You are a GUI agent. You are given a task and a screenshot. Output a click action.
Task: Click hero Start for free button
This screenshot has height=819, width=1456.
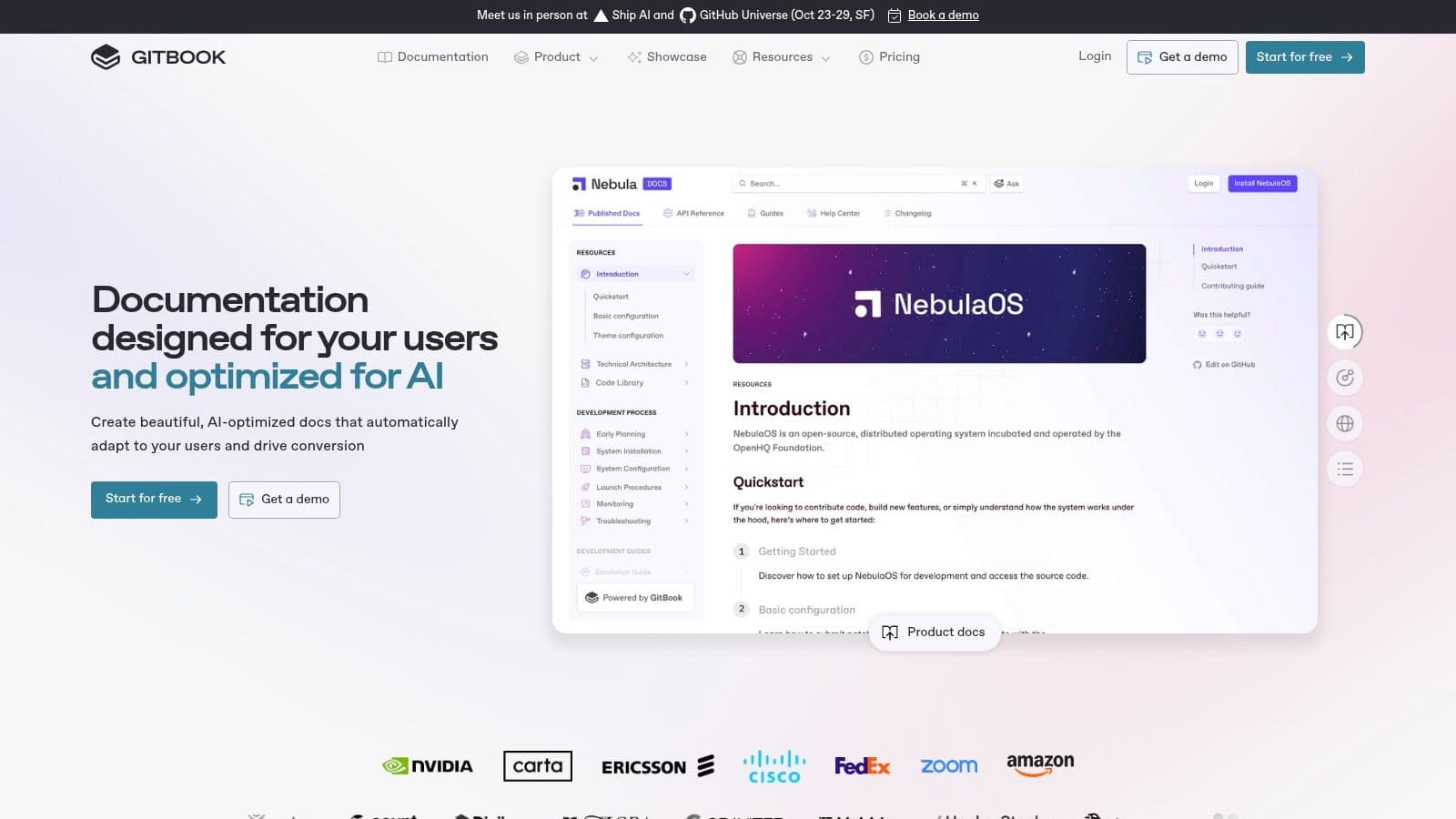(154, 500)
